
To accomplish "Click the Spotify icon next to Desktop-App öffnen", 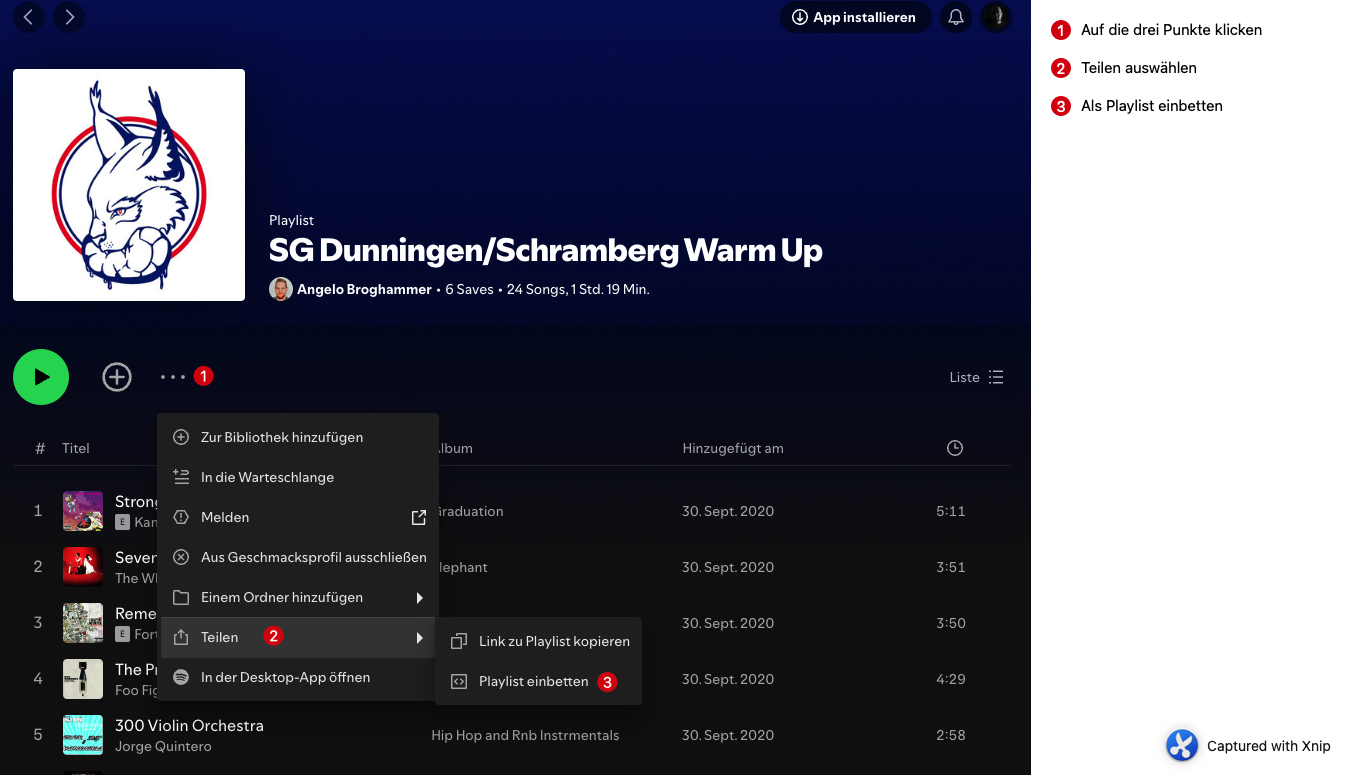I will pos(181,677).
